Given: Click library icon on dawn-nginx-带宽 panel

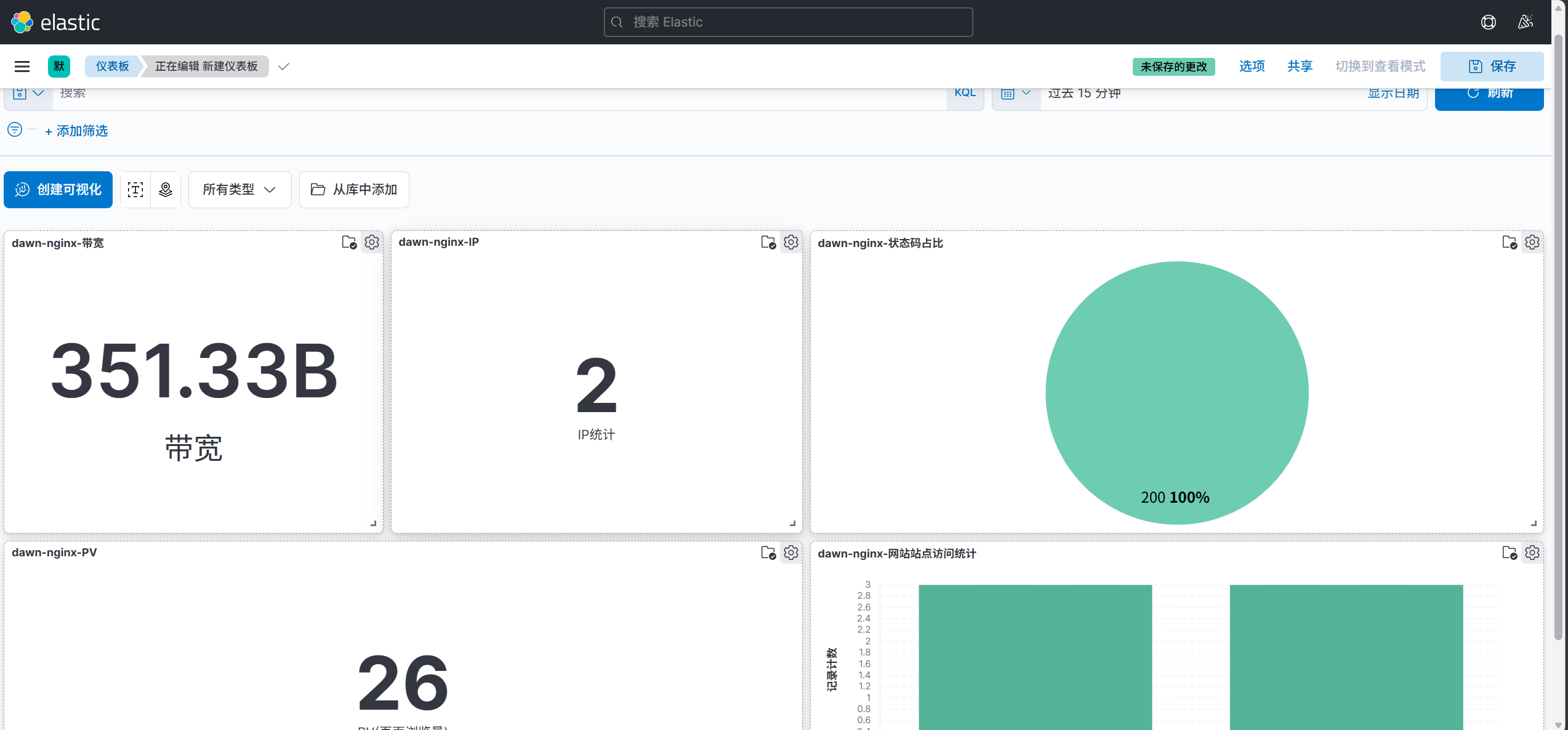Looking at the screenshot, I should 349,242.
